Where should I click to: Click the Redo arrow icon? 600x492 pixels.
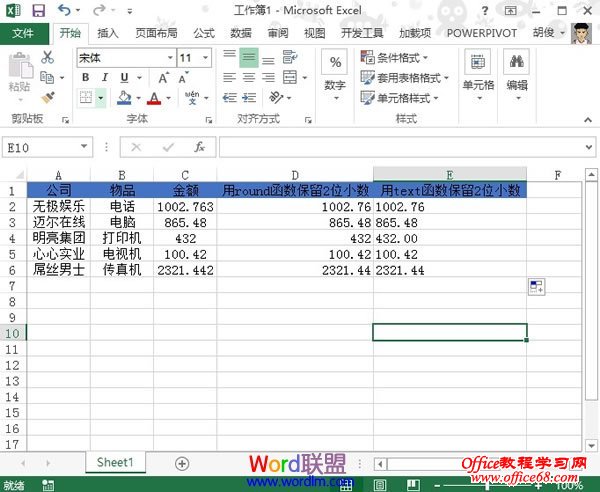99,10
